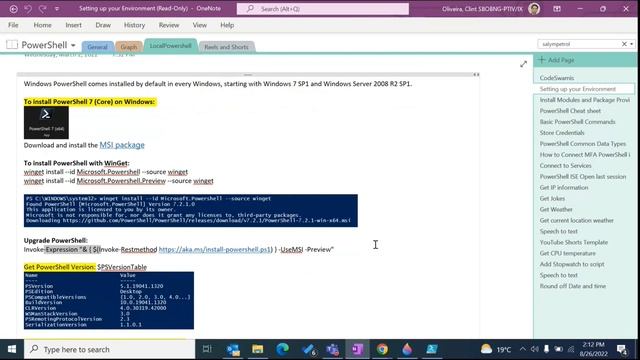The height and width of the screenshot is (360, 640).
Task: Click the PSVersionTable output screenshot
Action: tap(109, 300)
